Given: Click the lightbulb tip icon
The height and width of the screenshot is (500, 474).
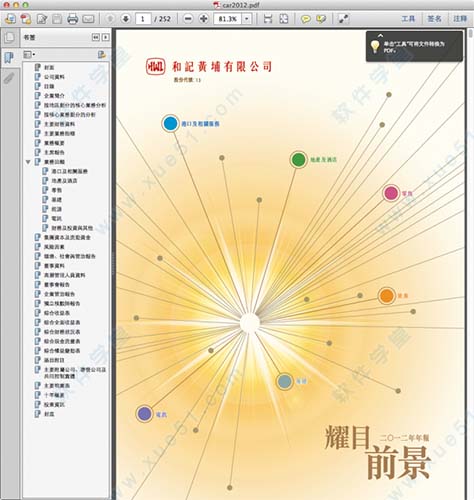Looking at the screenshot, I should [375, 46].
